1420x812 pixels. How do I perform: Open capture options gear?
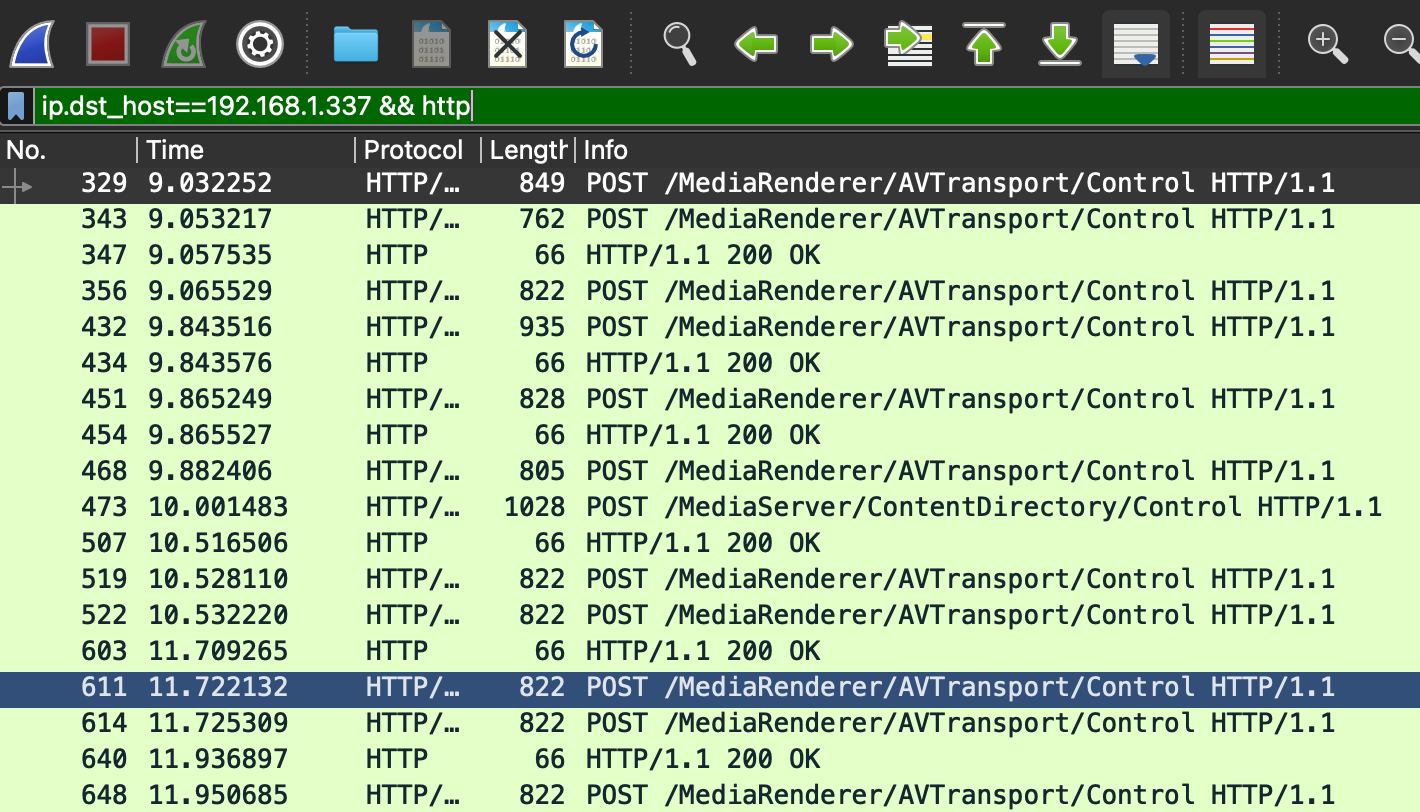pos(260,44)
